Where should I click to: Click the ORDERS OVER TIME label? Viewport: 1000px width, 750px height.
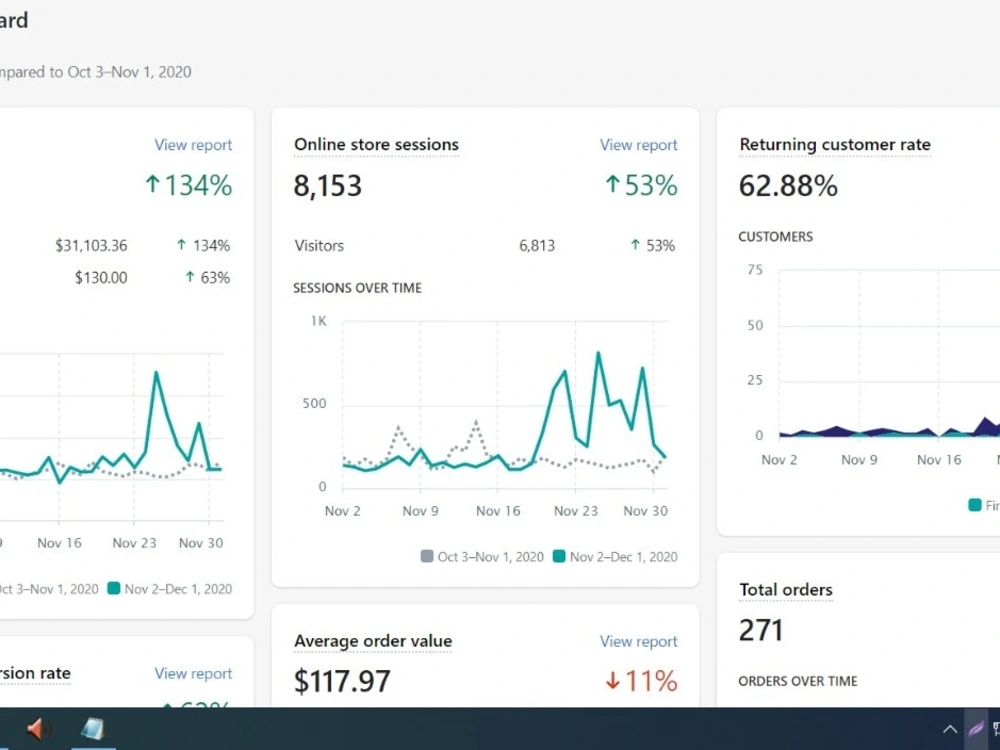point(798,681)
